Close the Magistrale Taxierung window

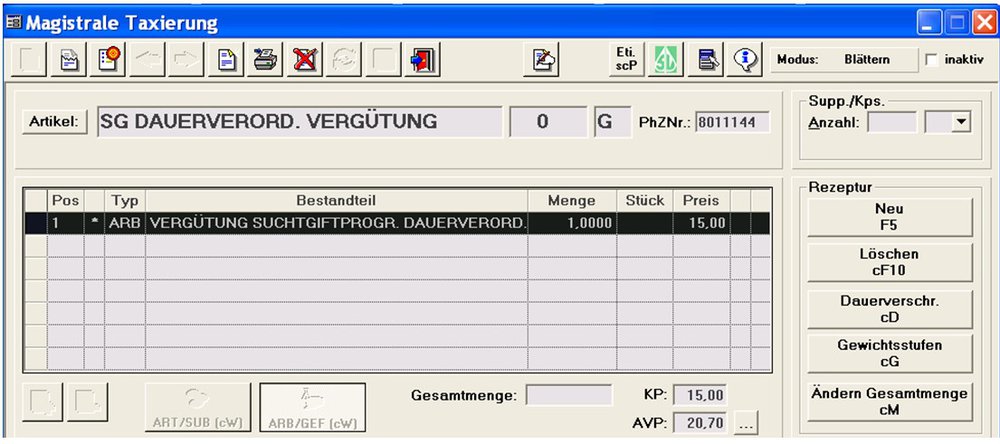tap(983, 23)
